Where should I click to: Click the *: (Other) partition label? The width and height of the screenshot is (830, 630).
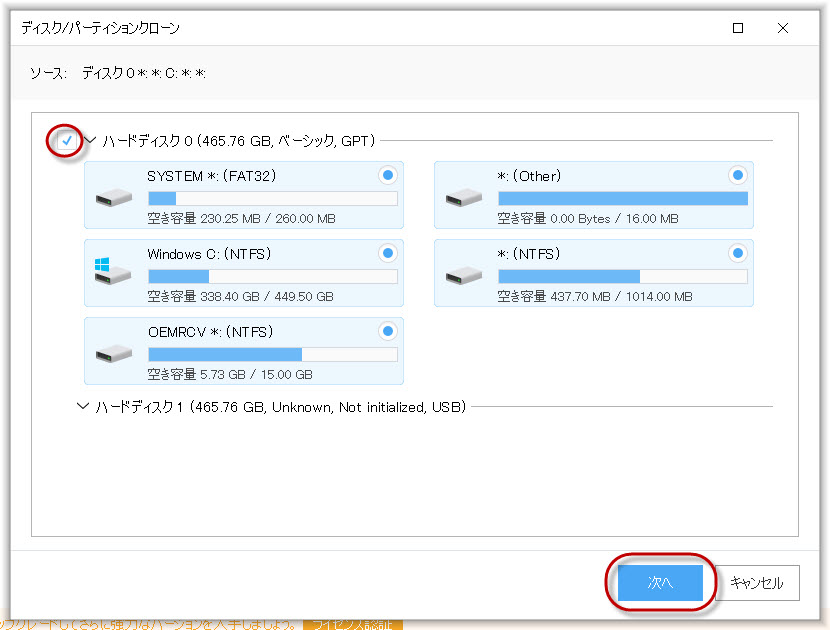pyautogui.click(x=529, y=176)
